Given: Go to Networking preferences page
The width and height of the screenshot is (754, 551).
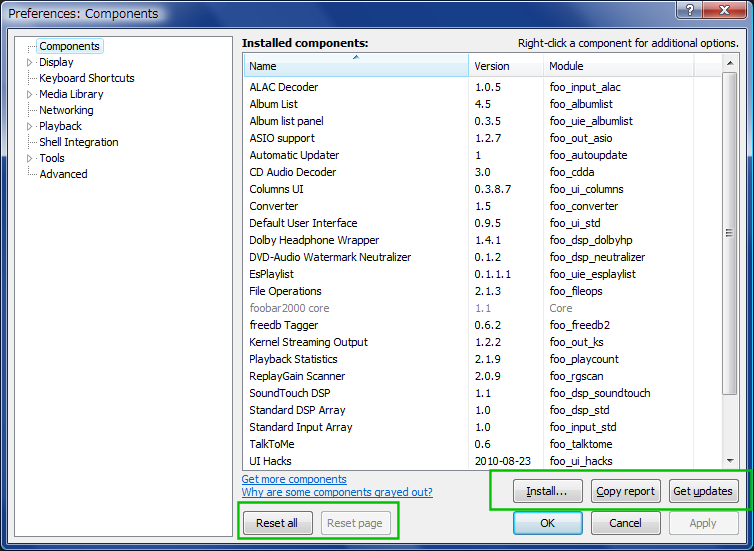Looking at the screenshot, I should click(66, 110).
